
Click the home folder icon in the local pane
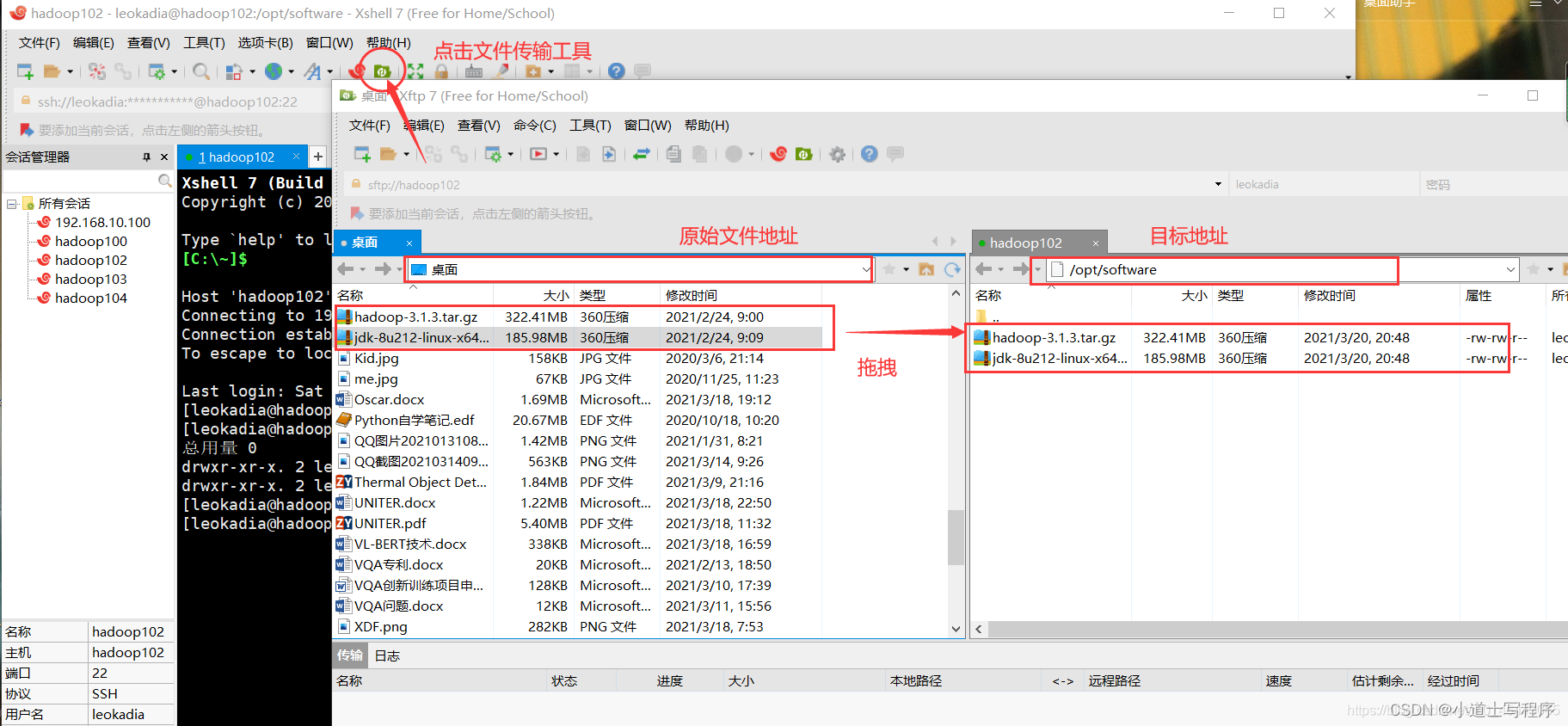pyautogui.click(x=926, y=269)
